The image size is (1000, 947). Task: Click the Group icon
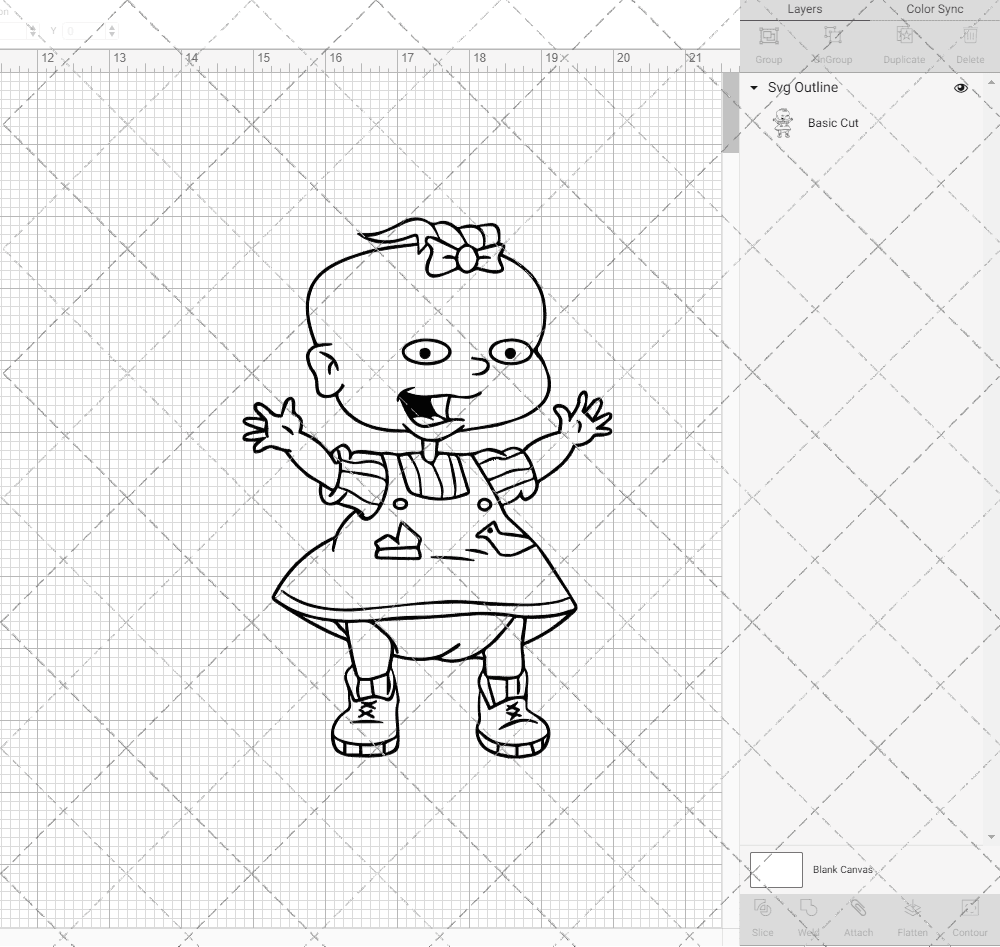768,37
